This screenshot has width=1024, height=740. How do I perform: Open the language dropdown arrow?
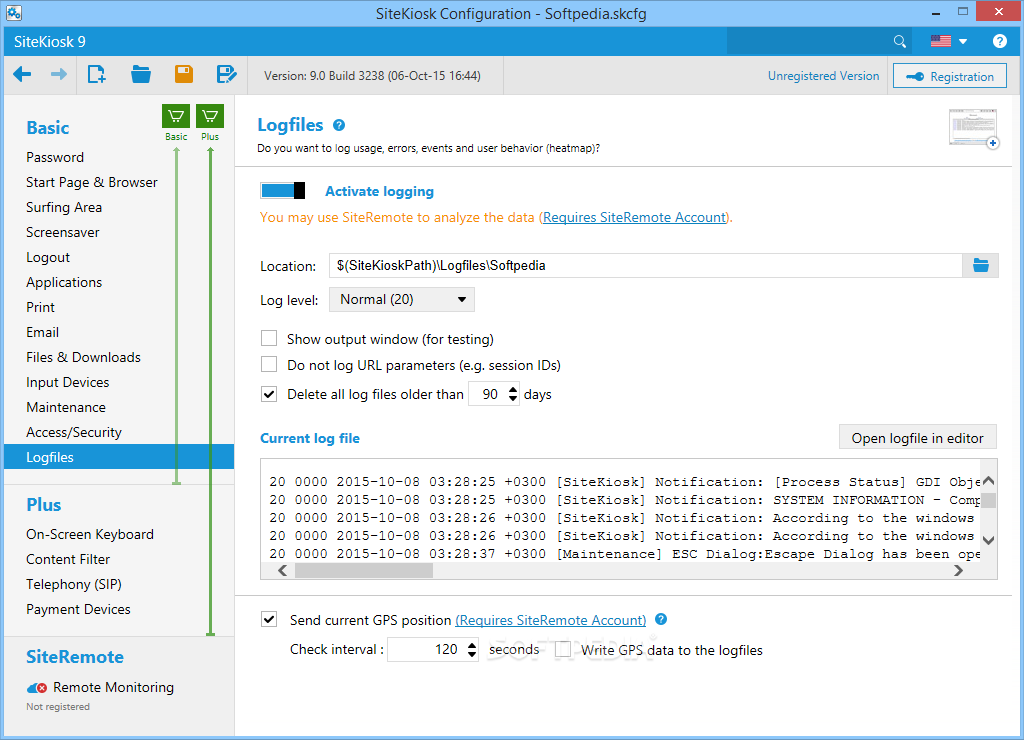[x=963, y=42]
